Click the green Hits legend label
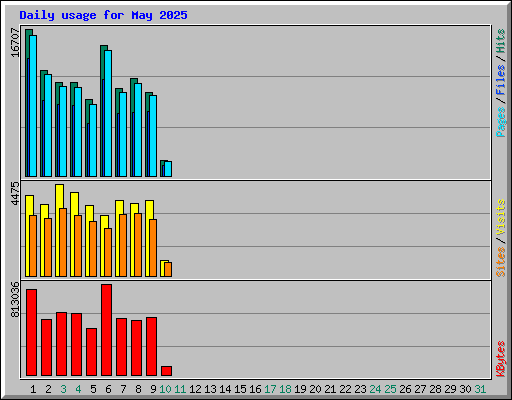 pos(501,41)
